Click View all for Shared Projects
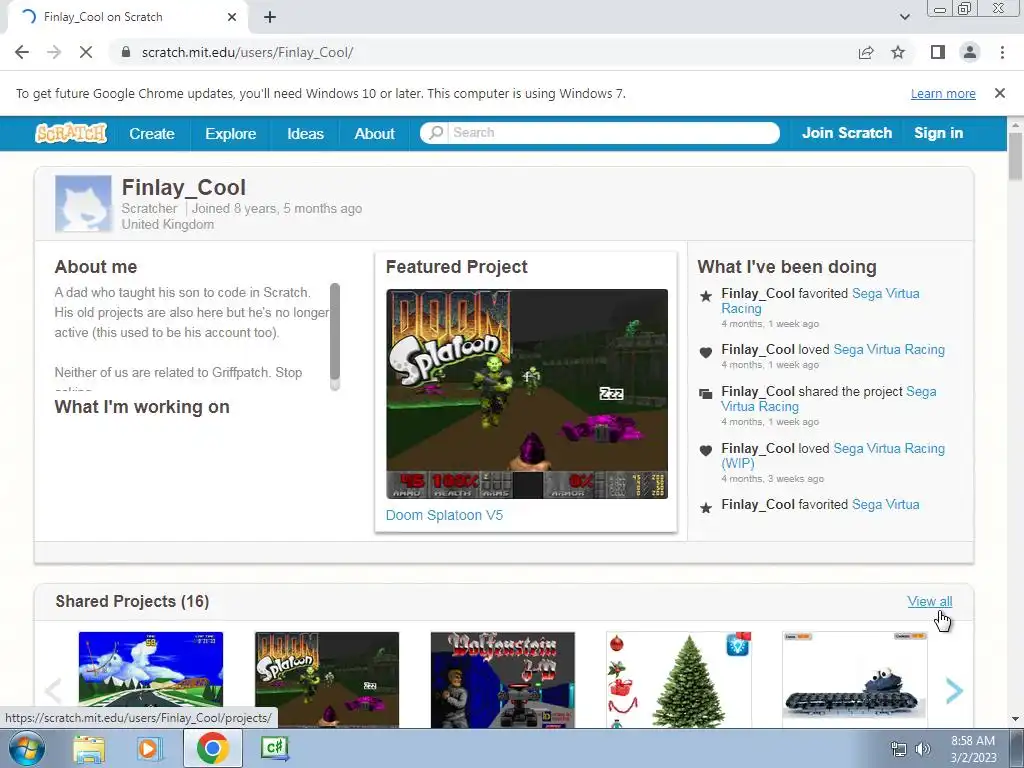 tap(929, 601)
